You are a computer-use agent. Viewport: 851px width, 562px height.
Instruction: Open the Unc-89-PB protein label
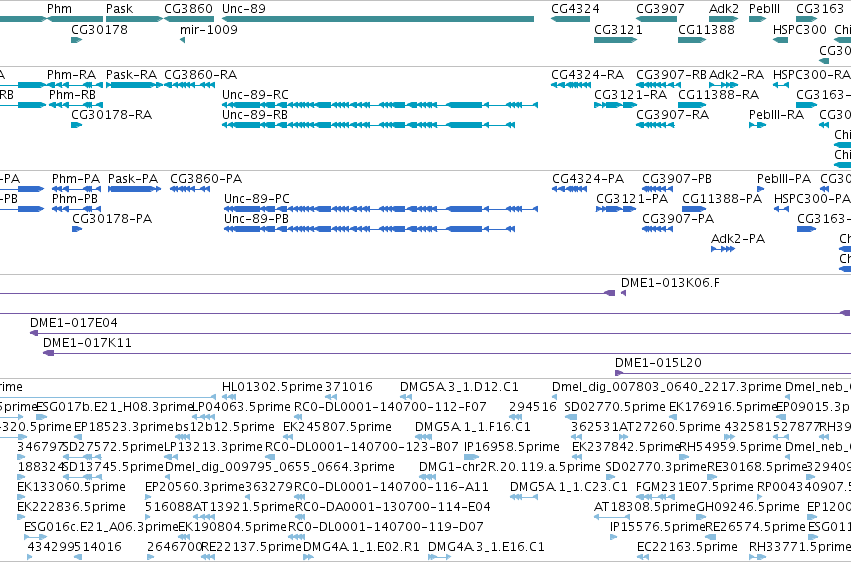point(256,219)
